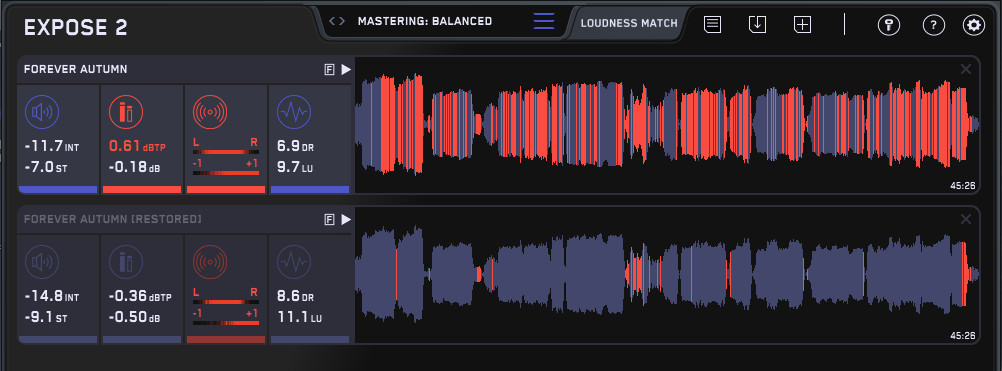Click the preset previous/next arrows
The image size is (1002, 371).
pyautogui.click(x=337, y=21)
